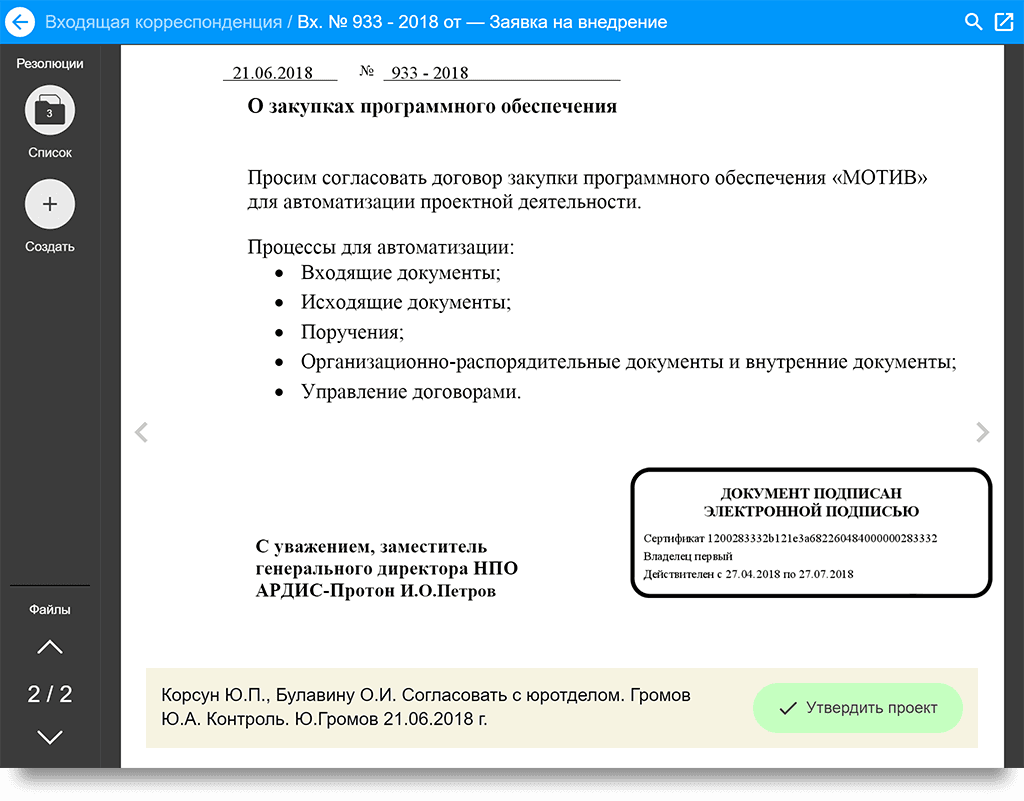The width and height of the screenshot is (1024, 801).
Task: Show next page with right chevron
Action: coord(982,432)
